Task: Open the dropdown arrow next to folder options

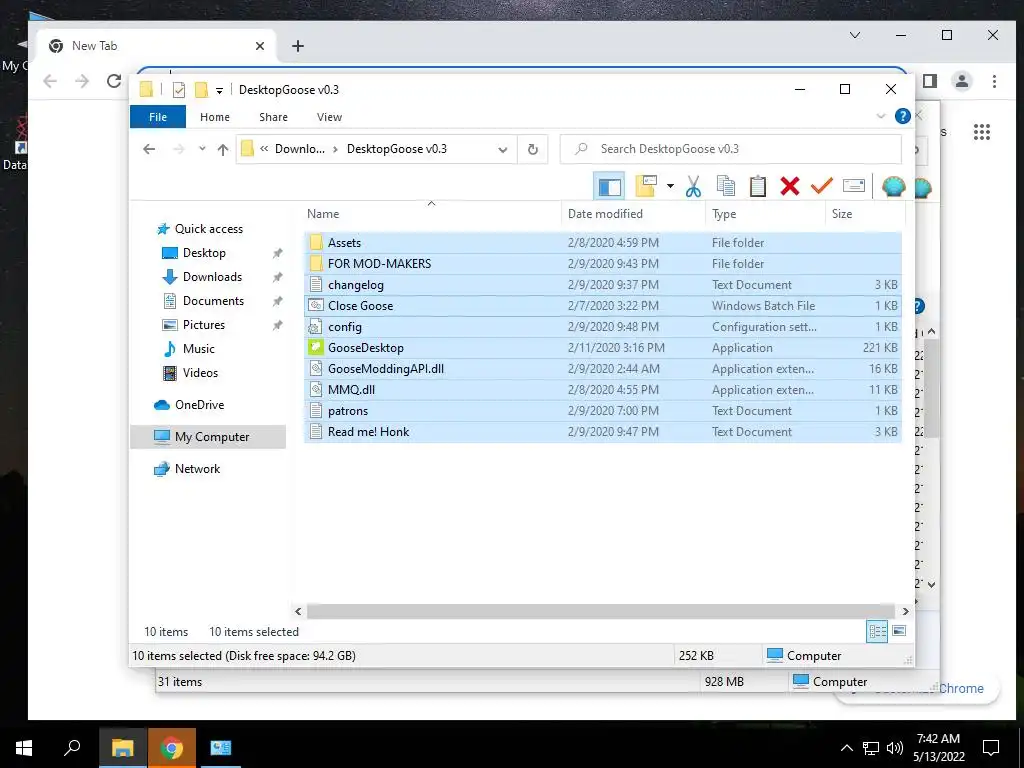Action: (x=670, y=187)
